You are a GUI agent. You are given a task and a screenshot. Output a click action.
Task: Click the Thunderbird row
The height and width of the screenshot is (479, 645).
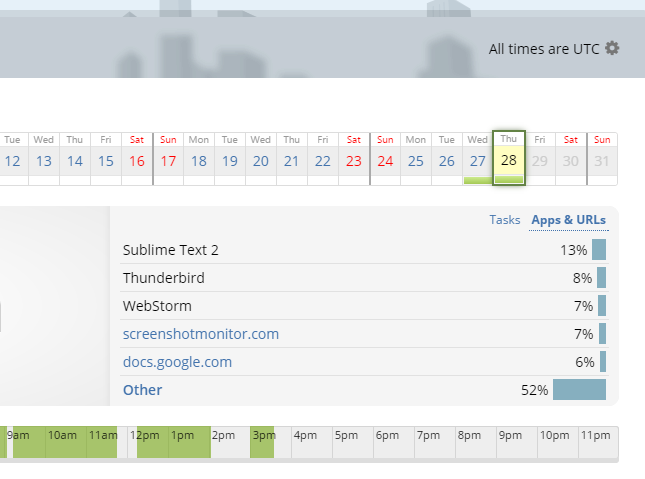pyautogui.click(x=364, y=278)
